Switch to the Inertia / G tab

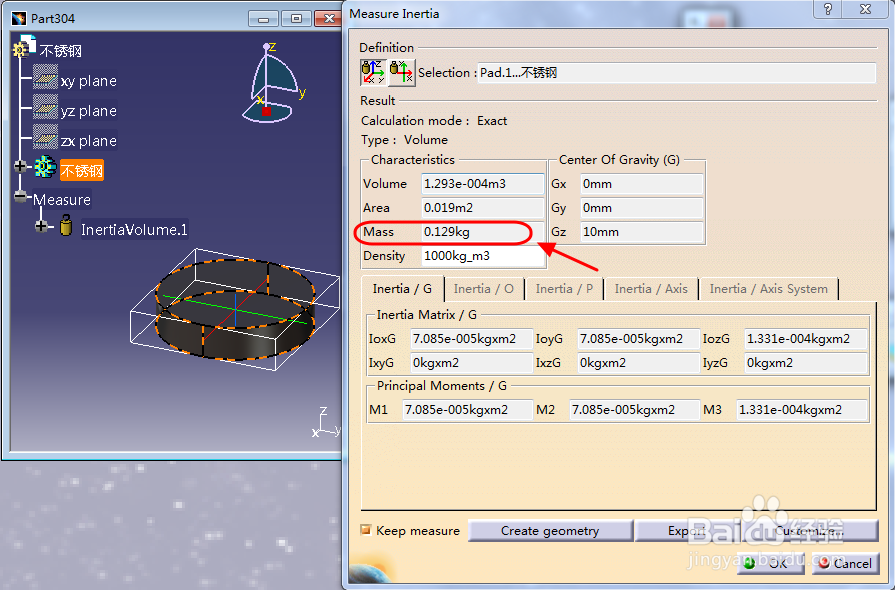[x=402, y=289]
